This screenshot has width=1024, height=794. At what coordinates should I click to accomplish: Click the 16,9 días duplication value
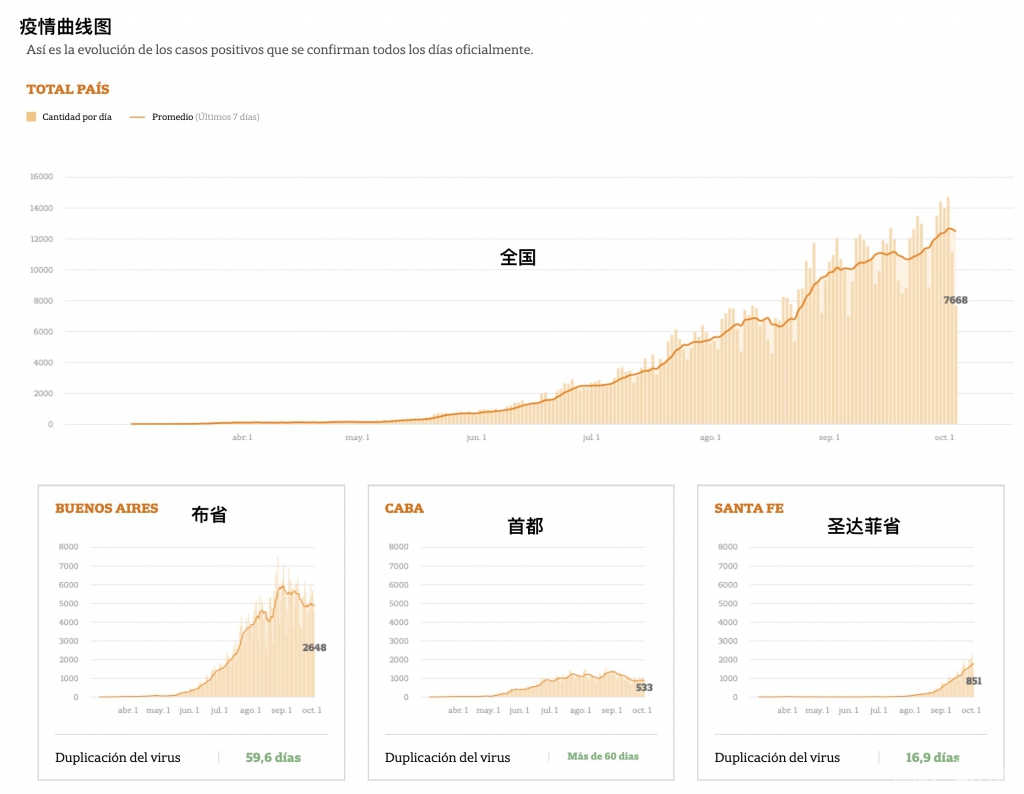pos(932,758)
